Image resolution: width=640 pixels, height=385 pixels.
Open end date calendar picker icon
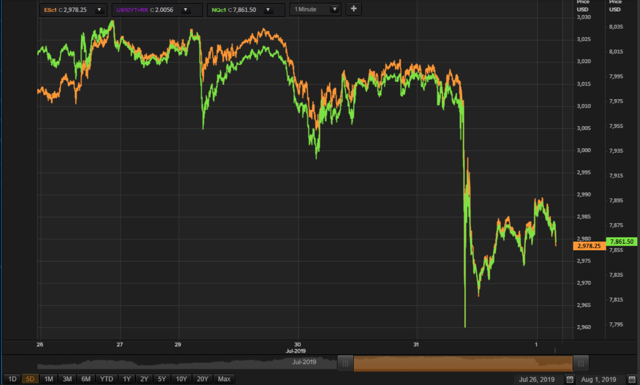coord(631,379)
